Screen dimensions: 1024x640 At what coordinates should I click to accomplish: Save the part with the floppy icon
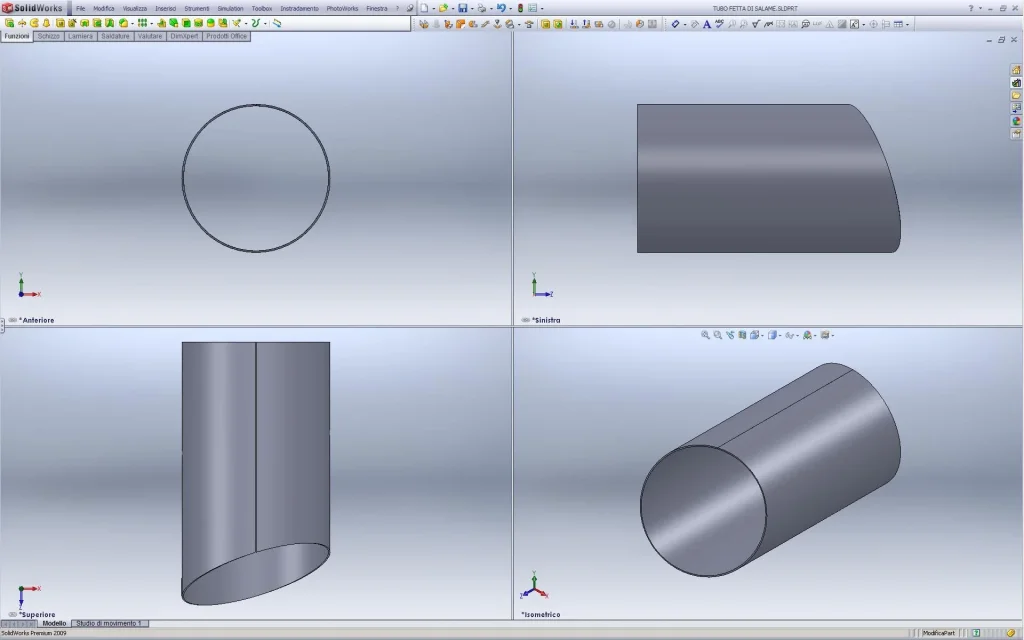pos(463,8)
